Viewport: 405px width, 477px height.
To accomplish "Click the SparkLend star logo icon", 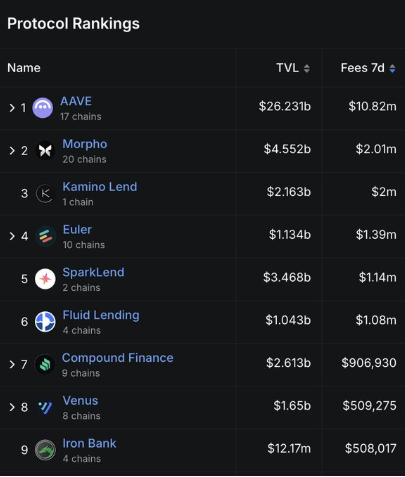I will (x=45, y=279).
